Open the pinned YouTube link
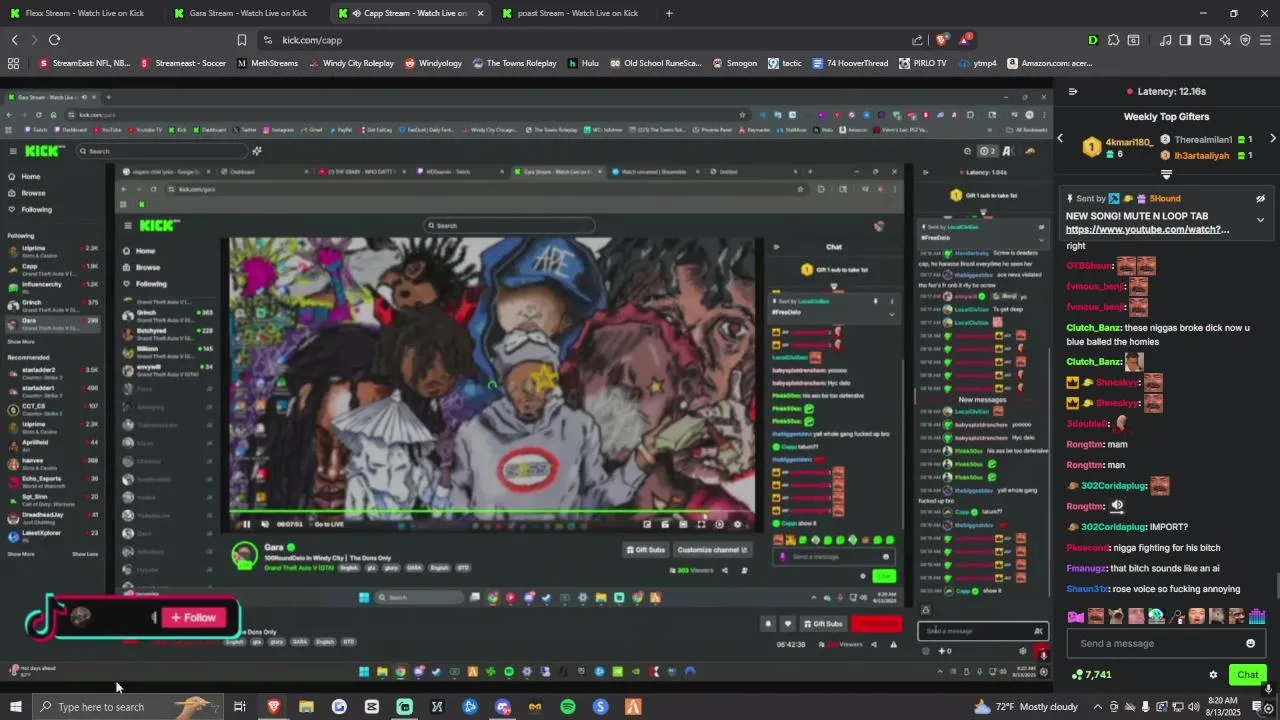The height and width of the screenshot is (720, 1280). (x=1148, y=230)
